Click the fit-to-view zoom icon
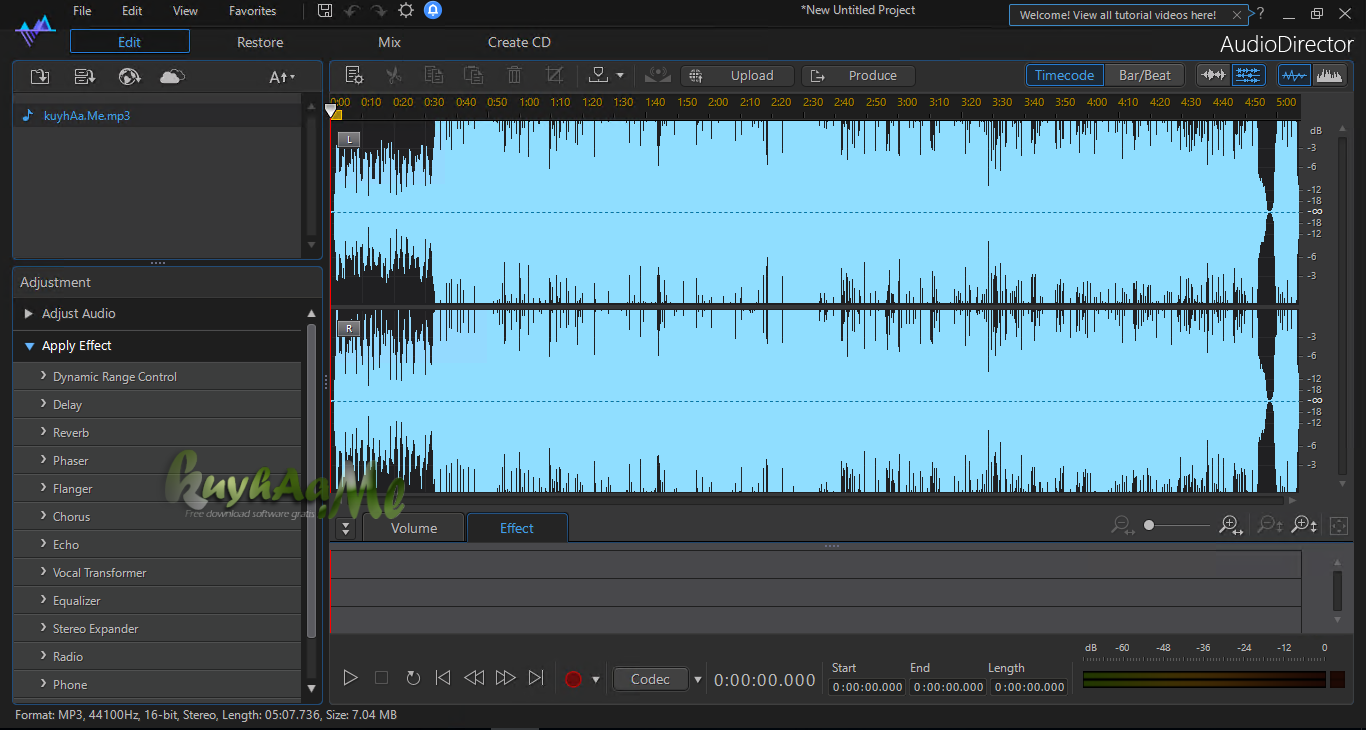 point(1339,525)
